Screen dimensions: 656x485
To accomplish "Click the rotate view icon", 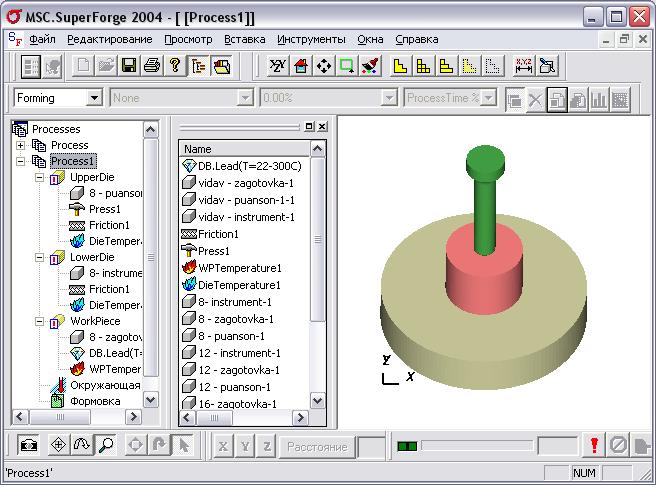I will (x=82, y=445).
